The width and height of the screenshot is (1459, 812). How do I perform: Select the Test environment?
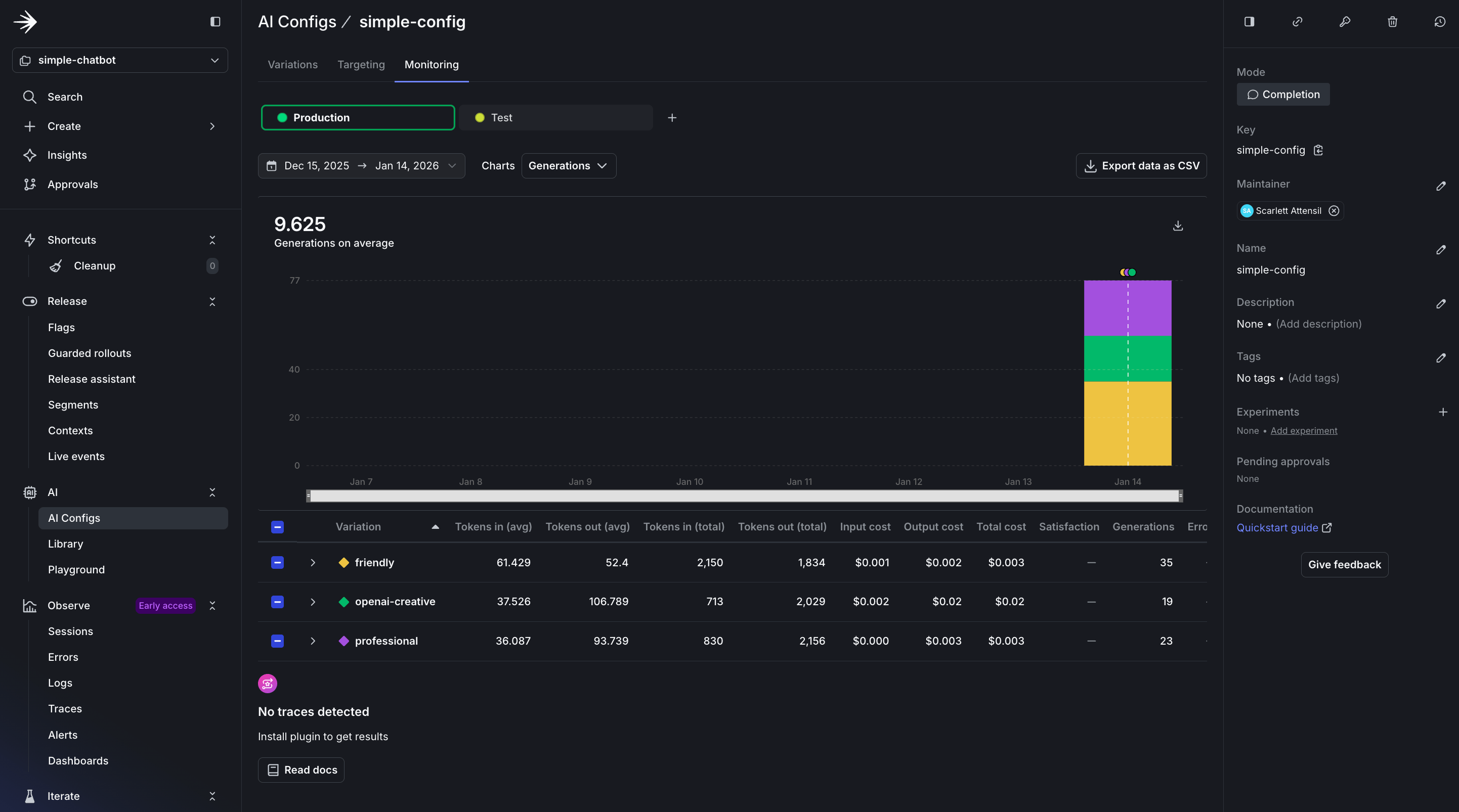click(555, 118)
